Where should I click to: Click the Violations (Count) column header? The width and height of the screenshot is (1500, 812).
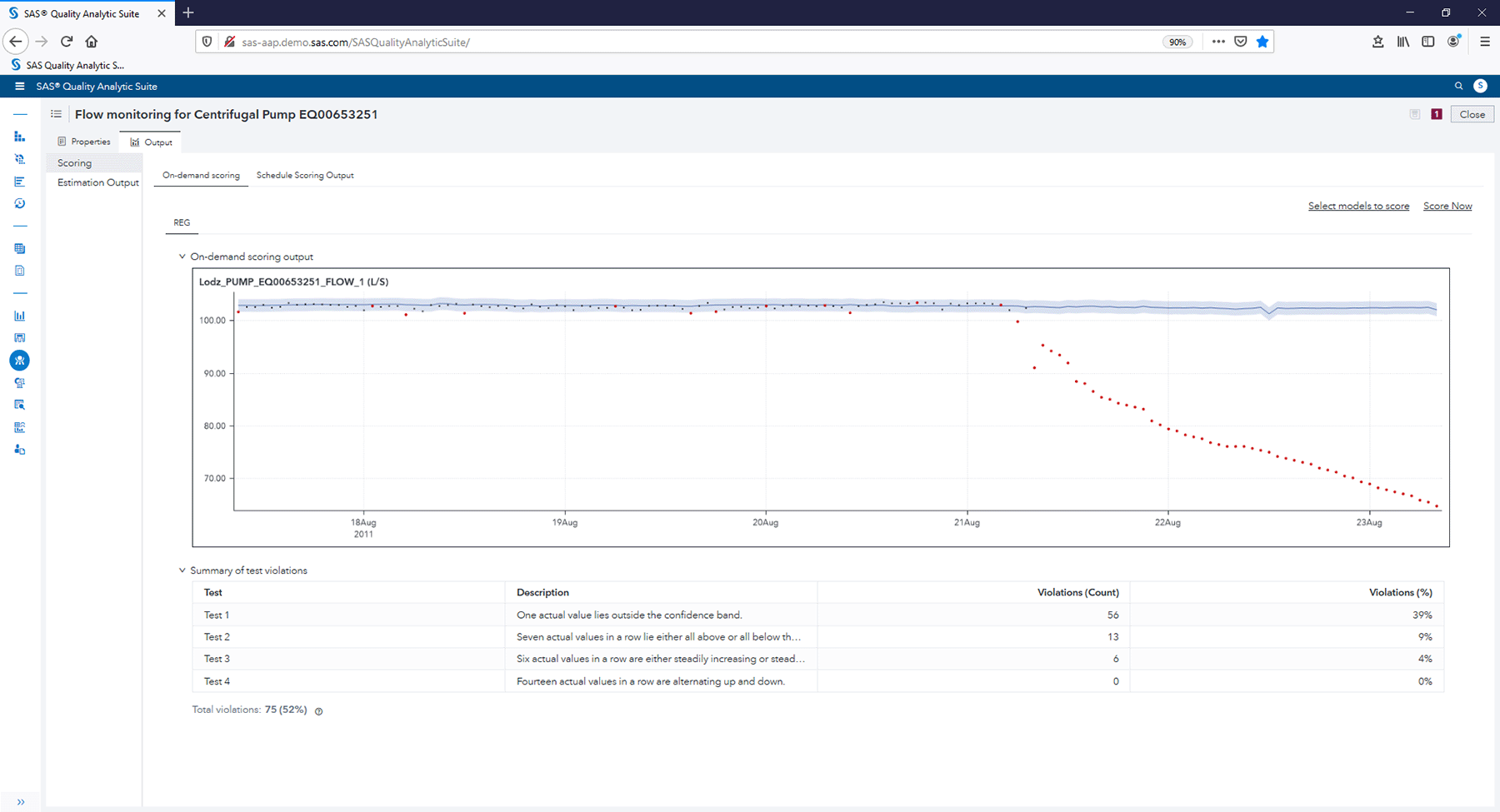point(1077,593)
